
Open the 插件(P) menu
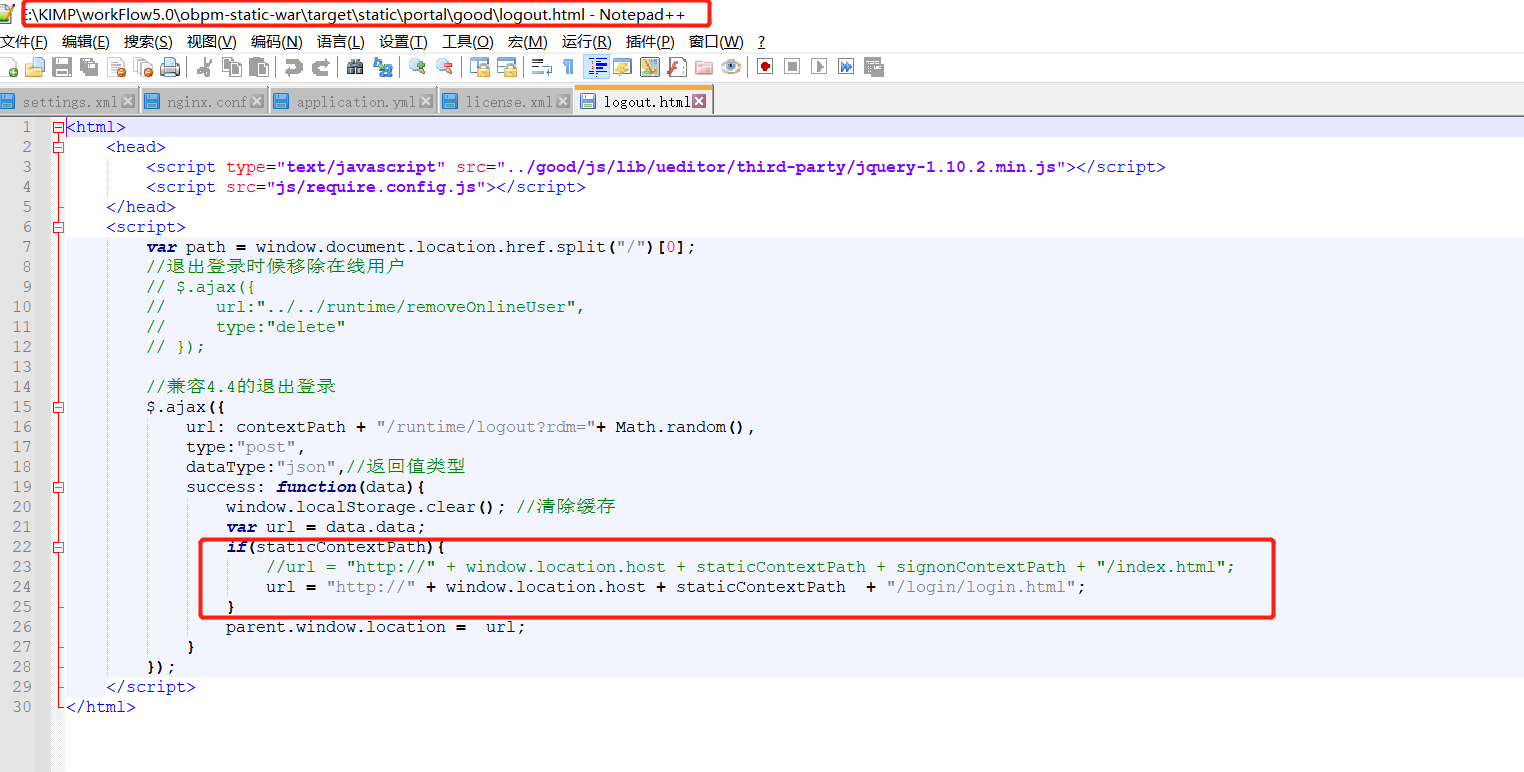tap(650, 41)
